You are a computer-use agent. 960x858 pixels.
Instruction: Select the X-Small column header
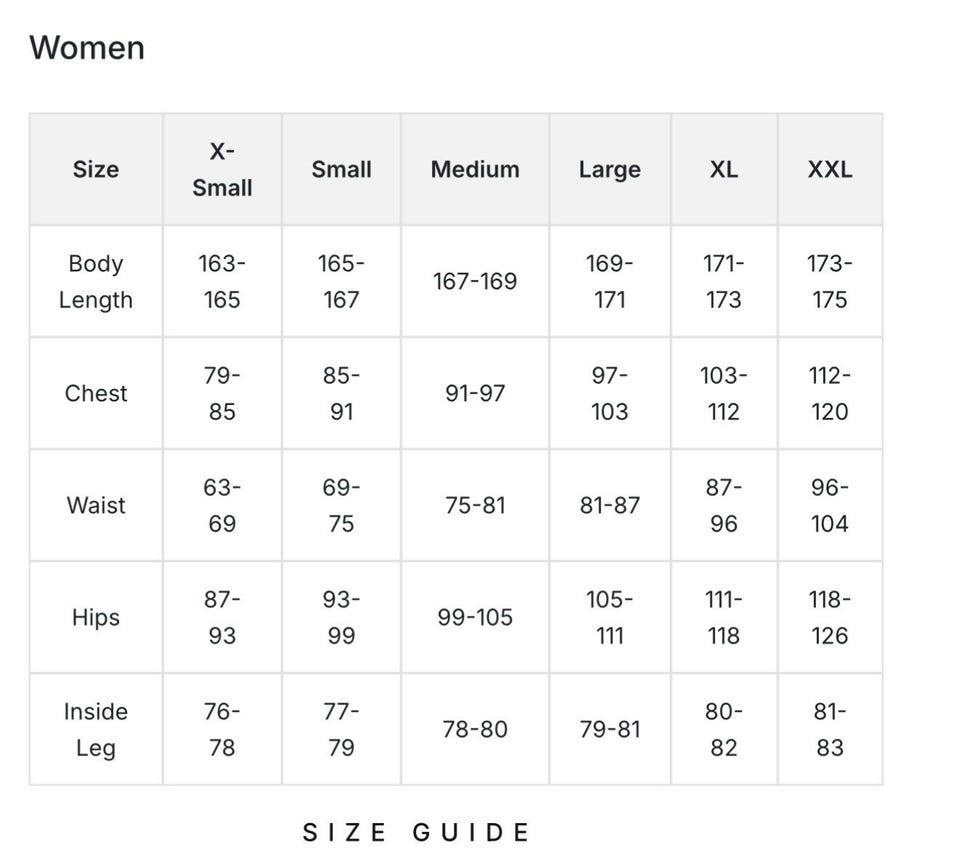222,169
